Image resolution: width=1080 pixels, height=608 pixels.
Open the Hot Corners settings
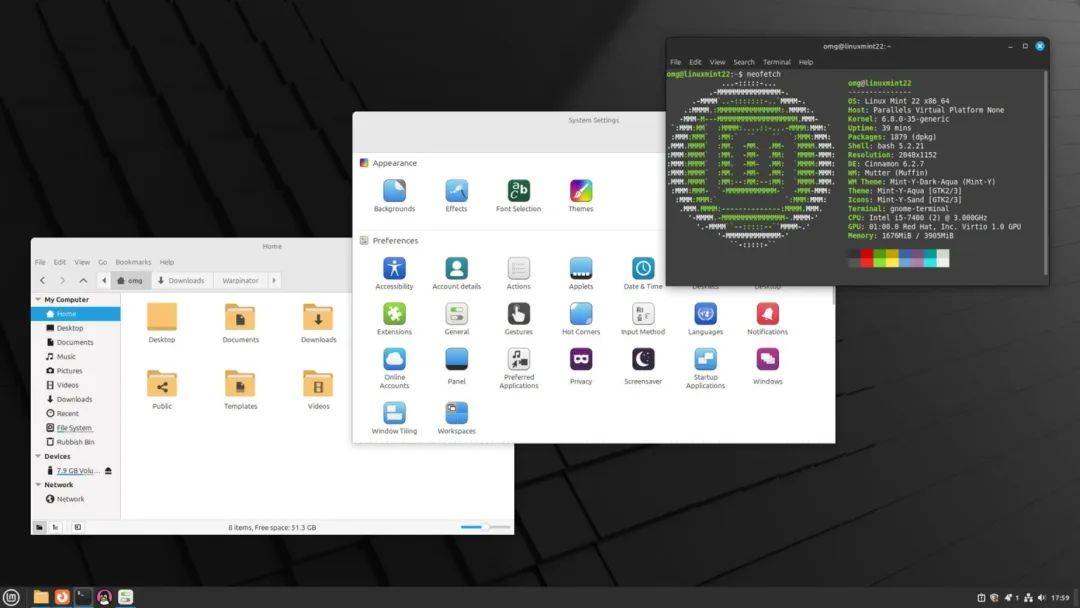(x=581, y=314)
